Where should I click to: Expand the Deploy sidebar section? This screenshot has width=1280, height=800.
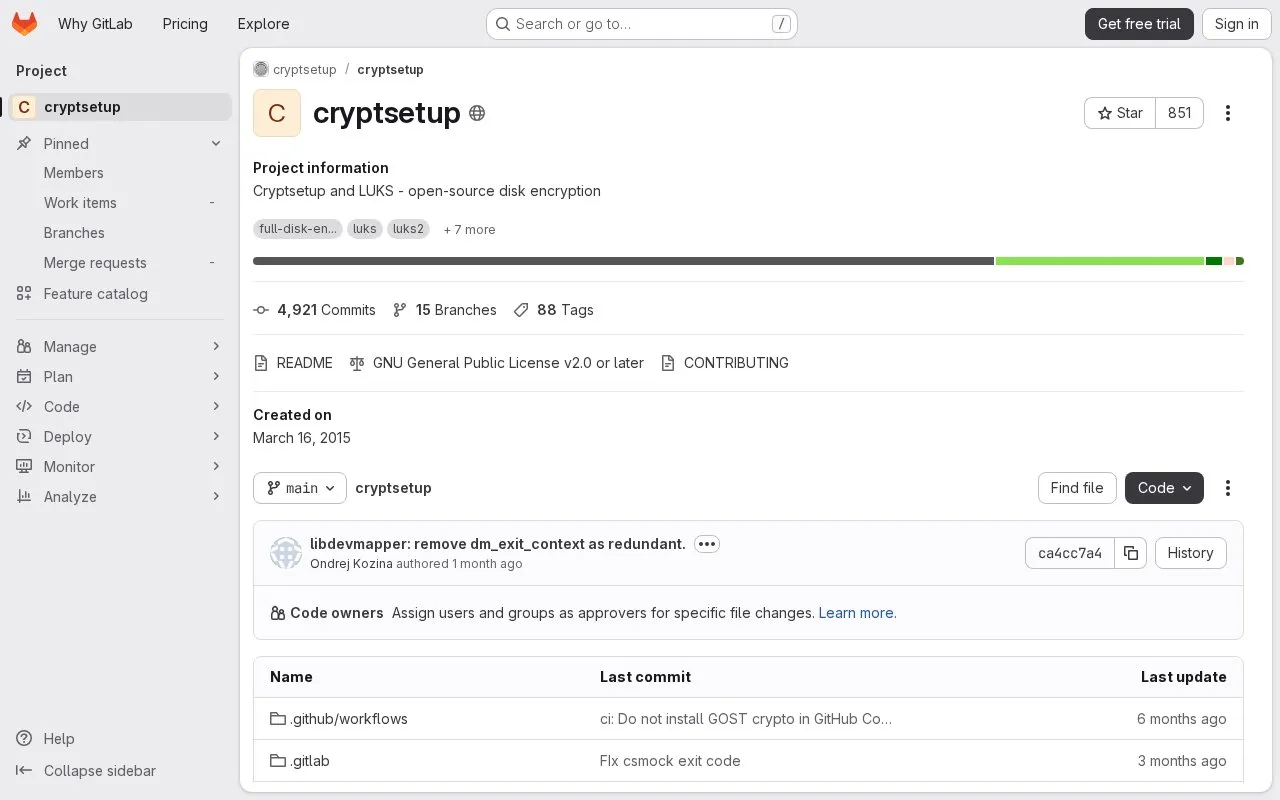pos(120,437)
